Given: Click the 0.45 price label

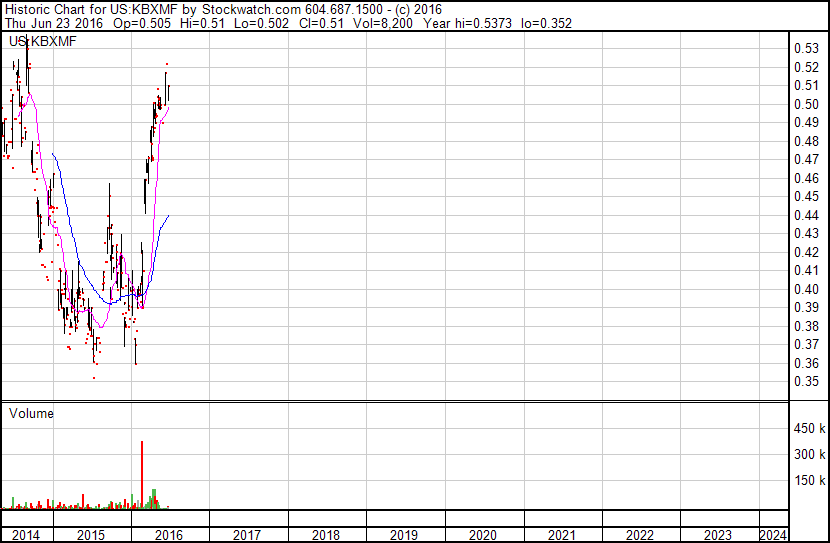Looking at the screenshot, I should (x=806, y=196).
